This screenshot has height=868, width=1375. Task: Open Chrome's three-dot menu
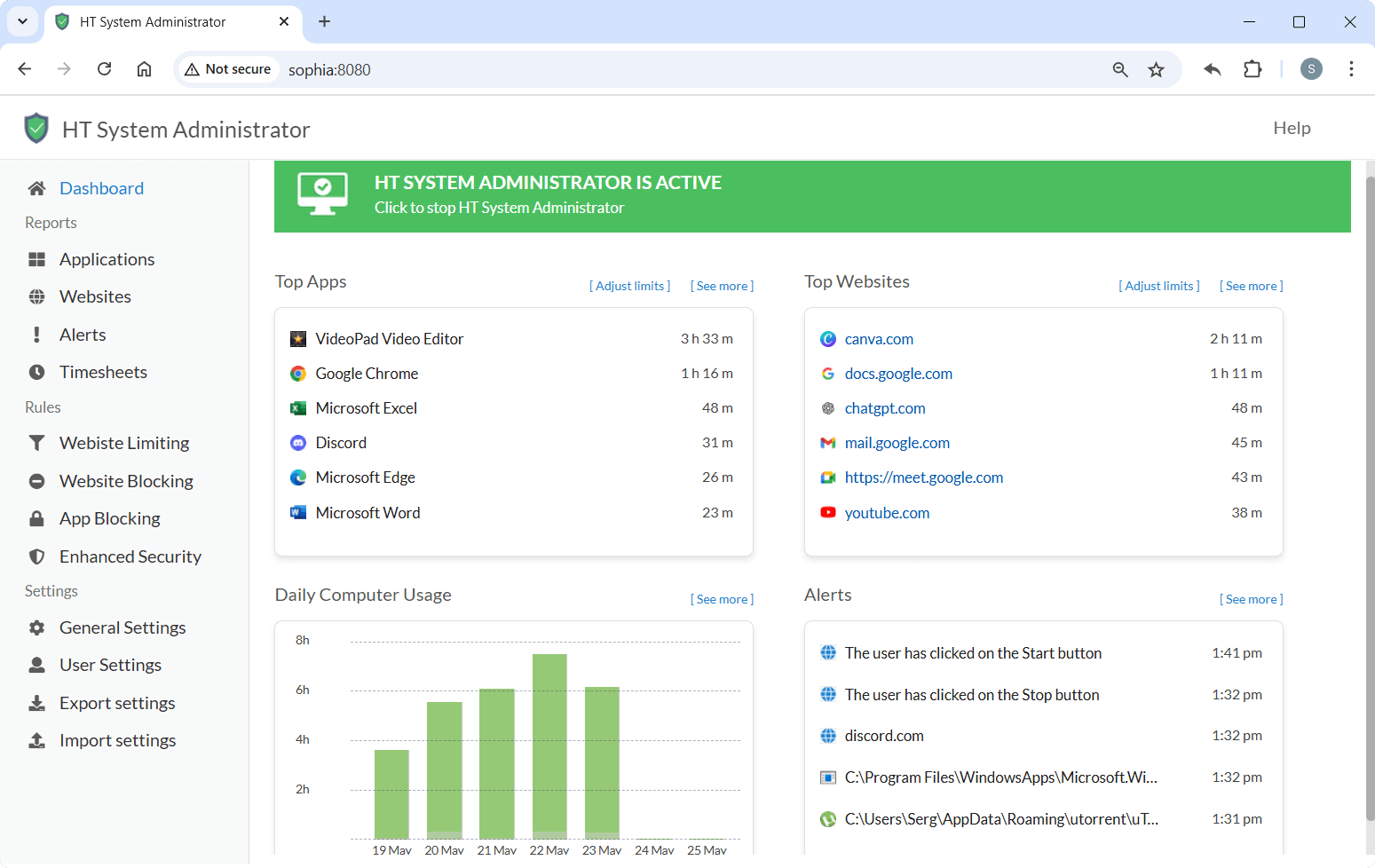(1351, 69)
